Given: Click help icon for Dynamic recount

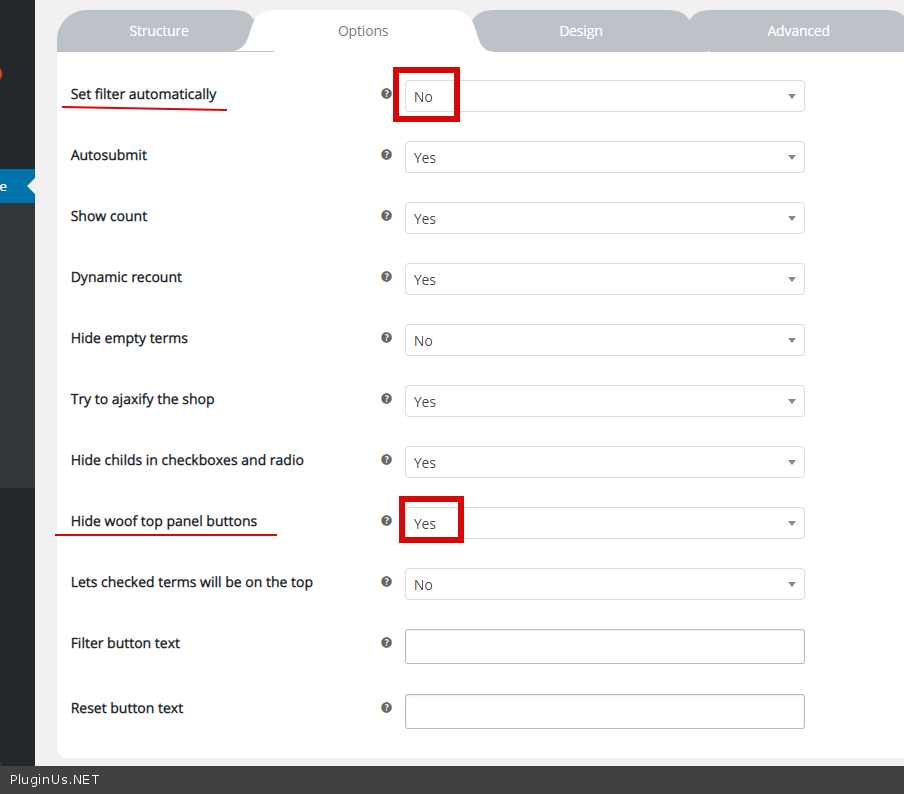Looking at the screenshot, I should tap(386, 277).
